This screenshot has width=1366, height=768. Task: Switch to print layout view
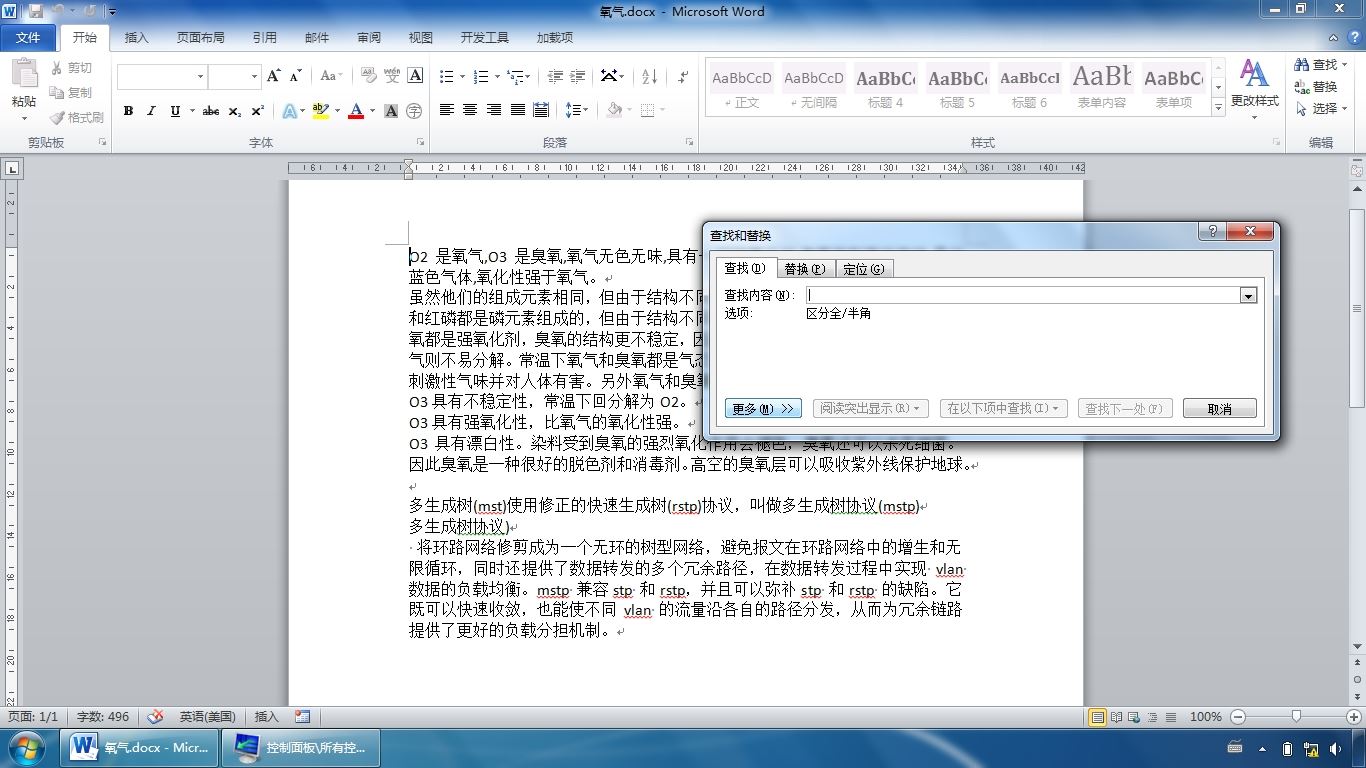click(1098, 717)
